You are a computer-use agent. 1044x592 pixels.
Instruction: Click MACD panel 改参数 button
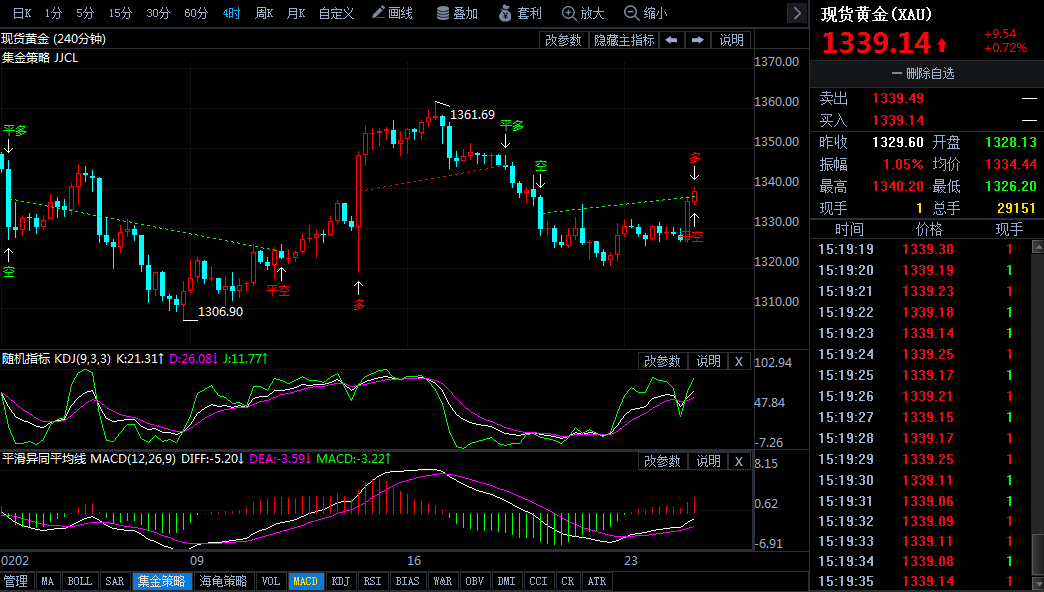click(662, 461)
